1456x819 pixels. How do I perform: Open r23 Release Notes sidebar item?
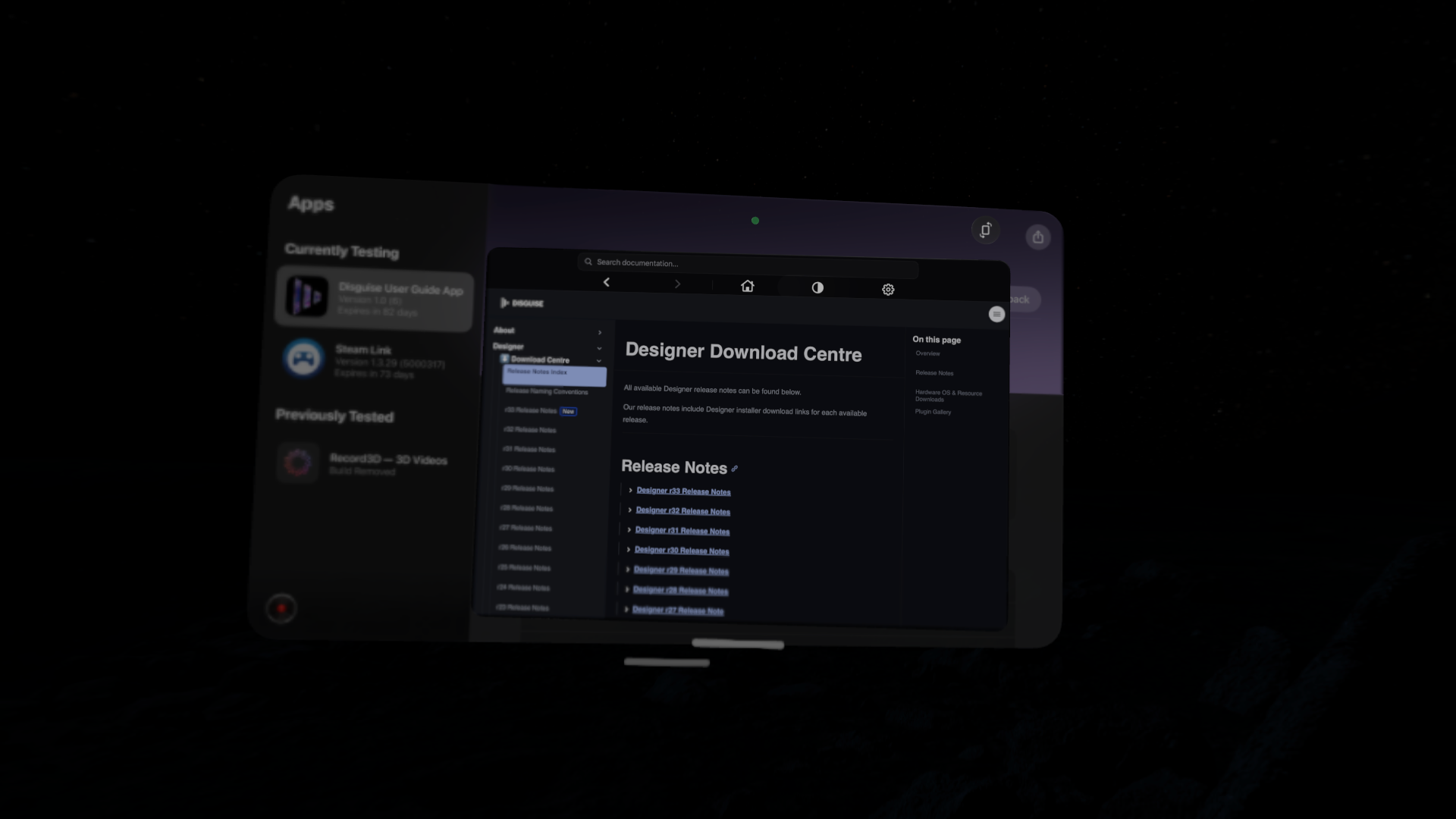click(522, 607)
